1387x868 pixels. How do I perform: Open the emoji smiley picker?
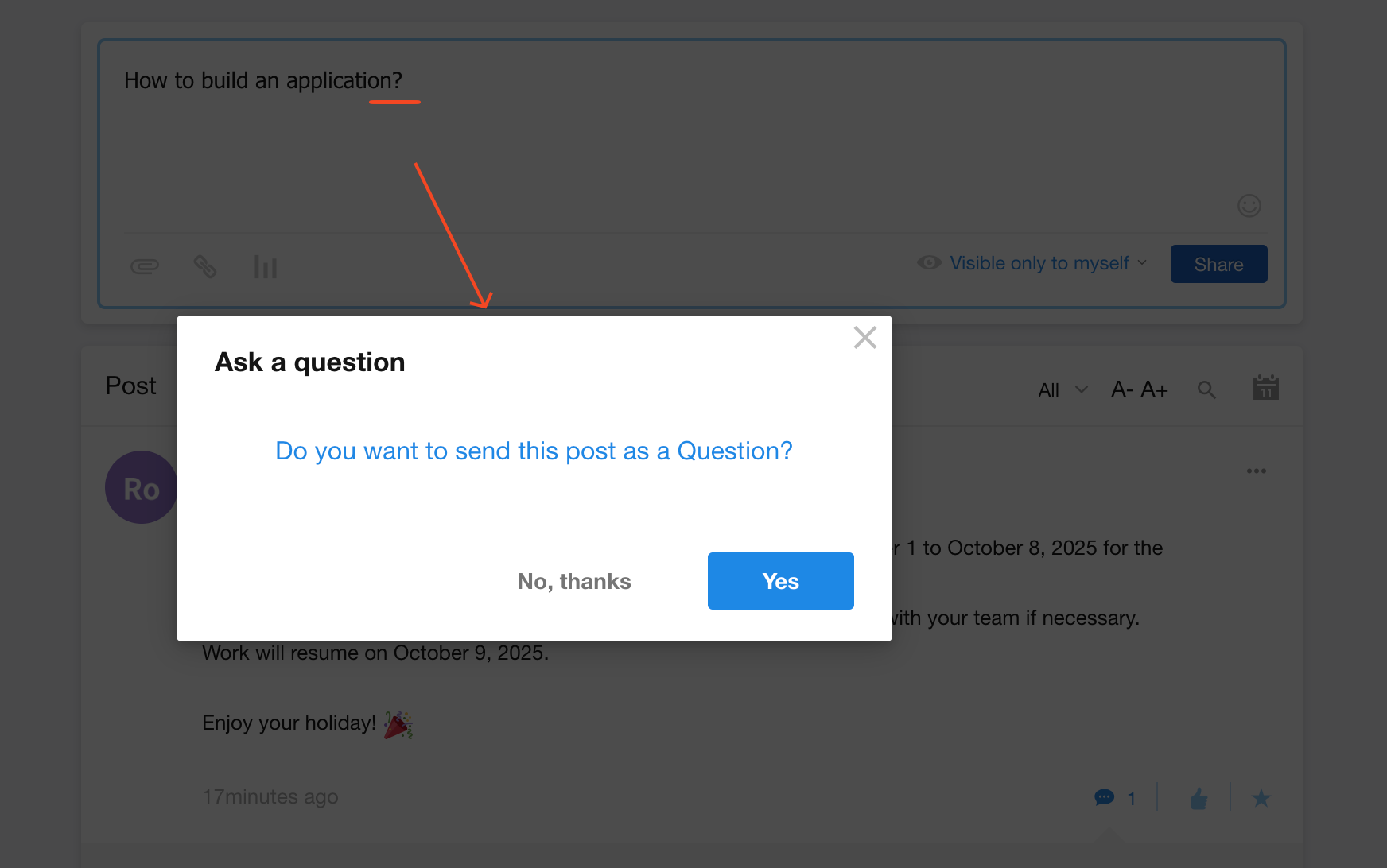tap(1249, 206)
